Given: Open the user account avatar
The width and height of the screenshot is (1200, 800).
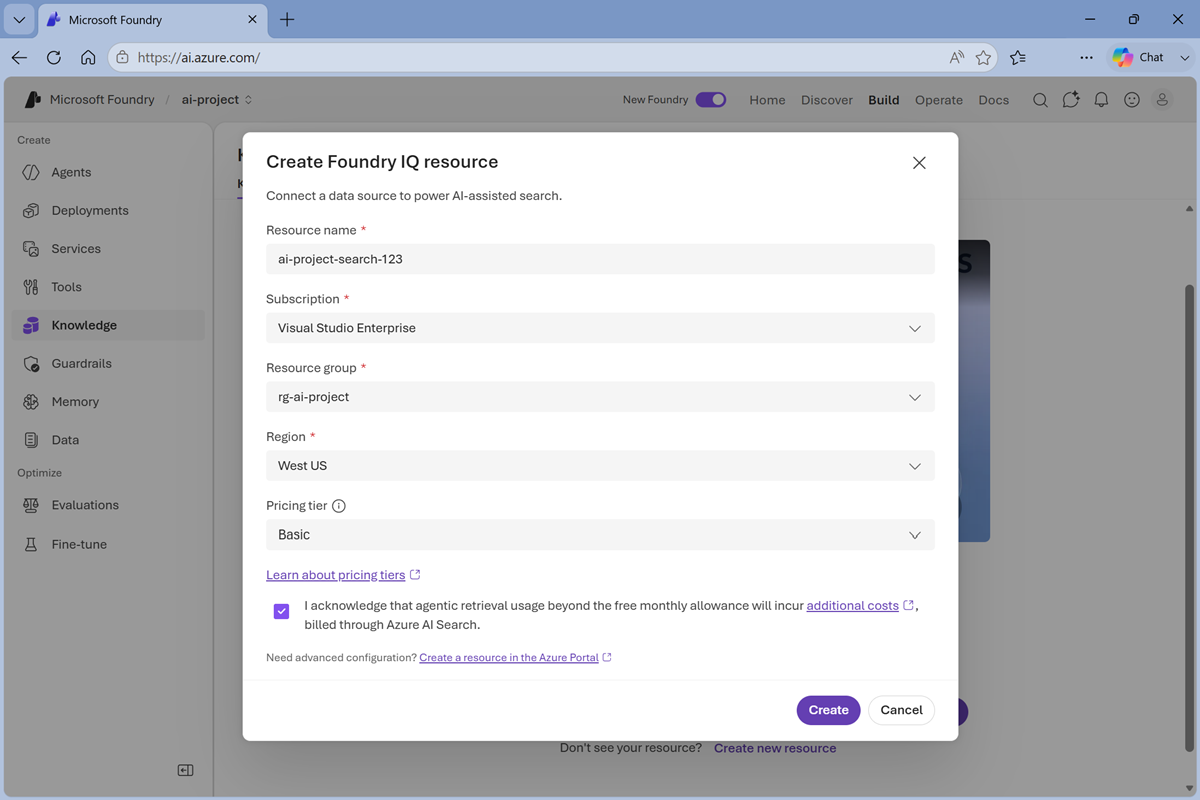Looking at the screenshot, I should (x=1162, y=100).
